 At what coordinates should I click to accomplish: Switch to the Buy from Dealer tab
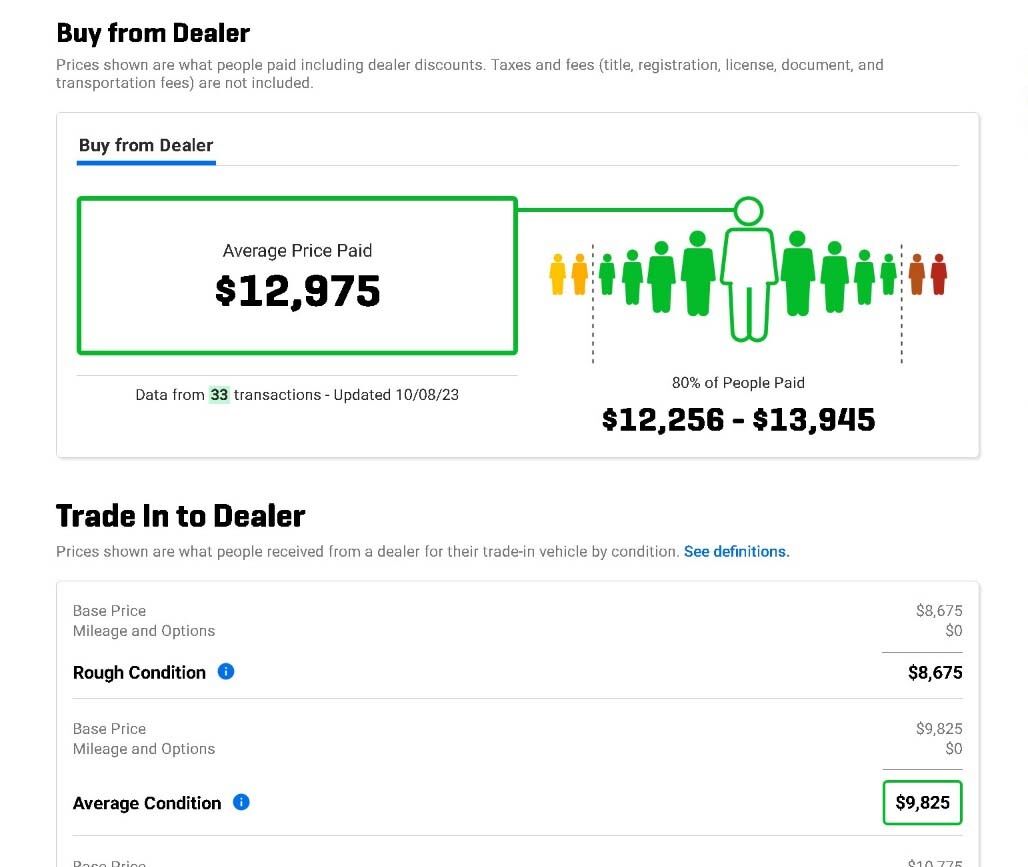click(146, 146)
